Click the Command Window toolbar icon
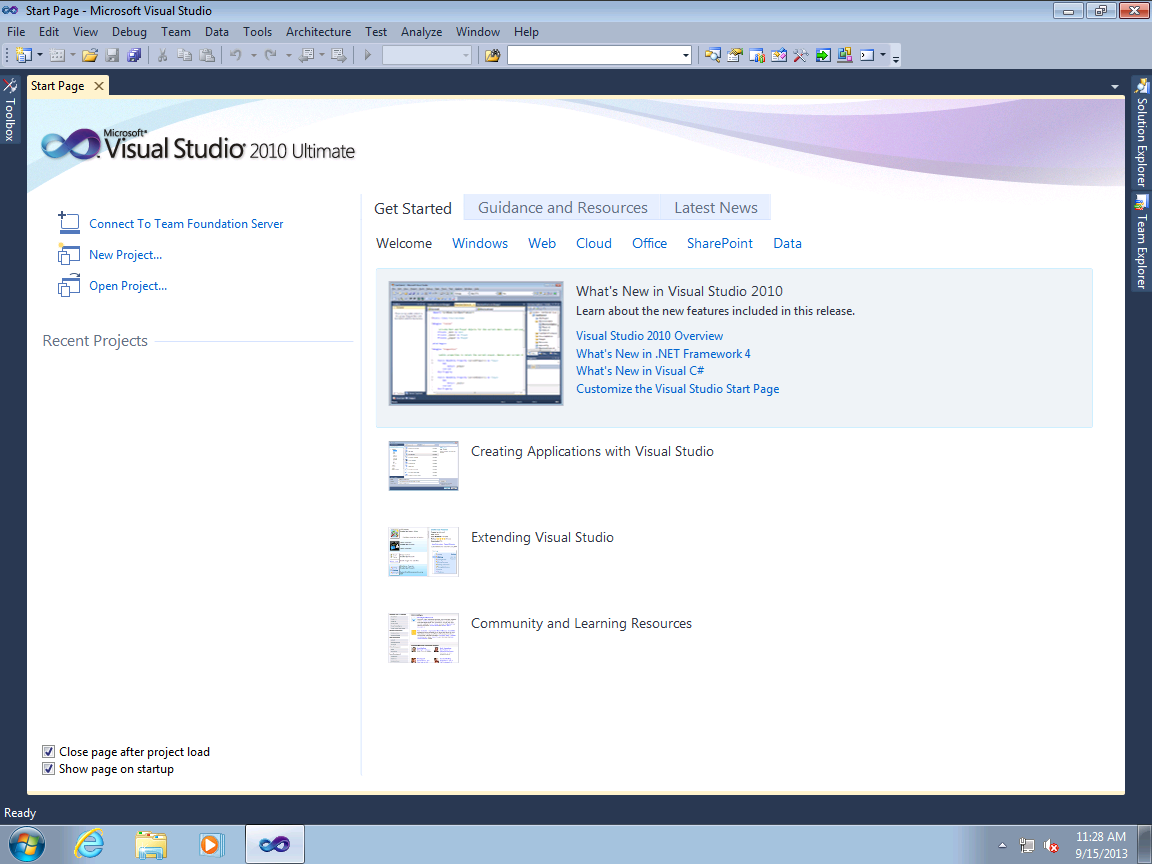The image size is (1152, 864). tap(867, 55)
